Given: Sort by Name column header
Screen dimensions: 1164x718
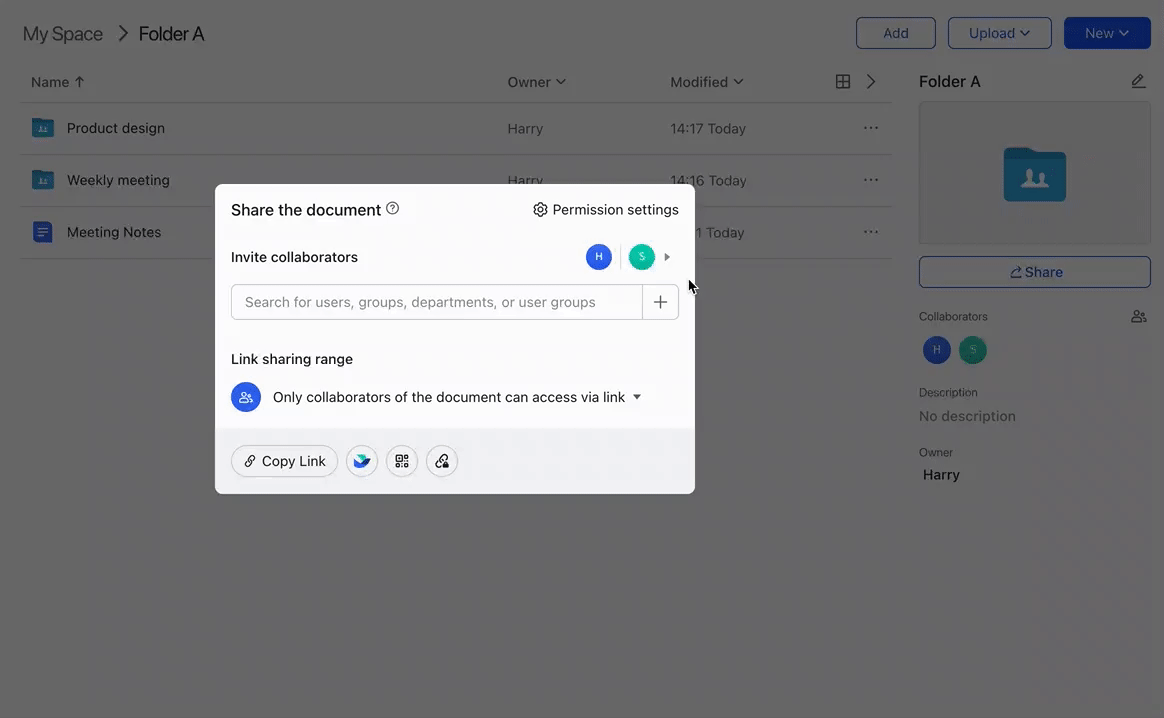Looking at the screenshot, I should [57, 82].
